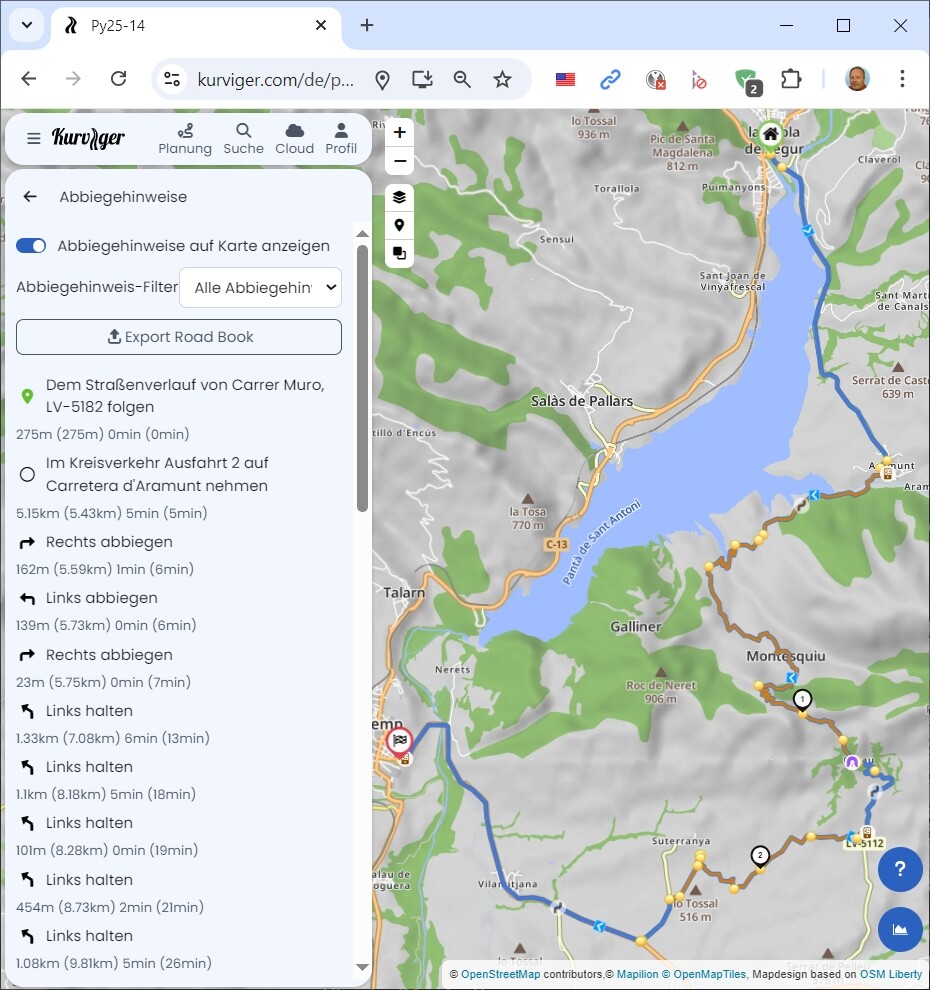Image resolution: width=930 pixels, height=990 pixels.
Task: Switch to the Cloud tab
Action: (x=294, y=138)
